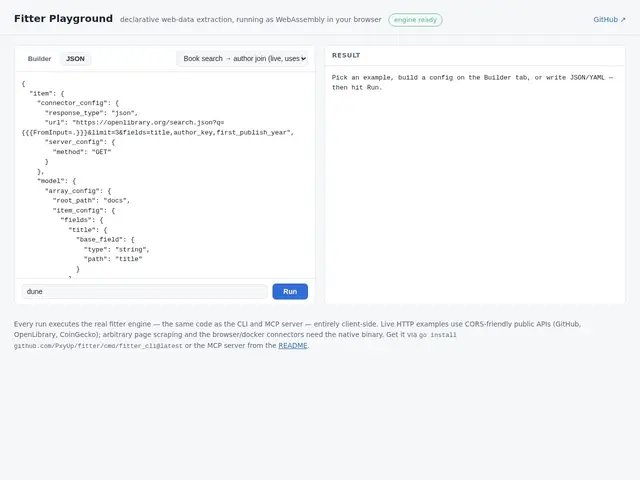Click the engine ready status badge
Screen dimensions: 640x480
(415, 20)
